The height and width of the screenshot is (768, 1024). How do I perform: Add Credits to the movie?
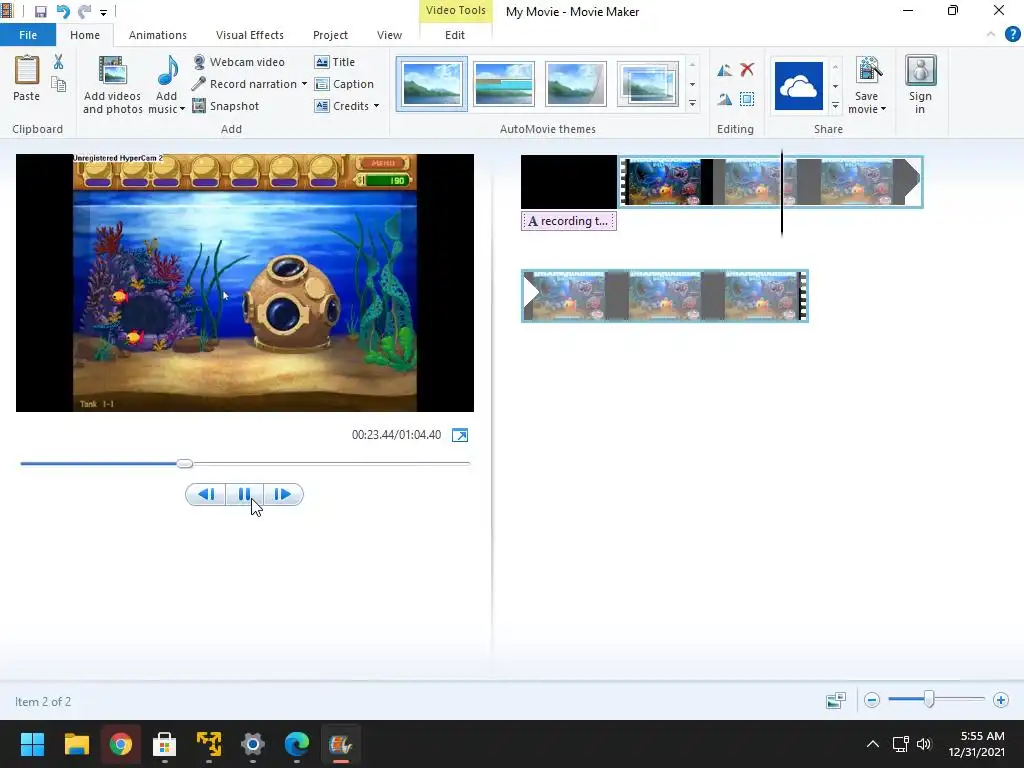tap(342, 106)
